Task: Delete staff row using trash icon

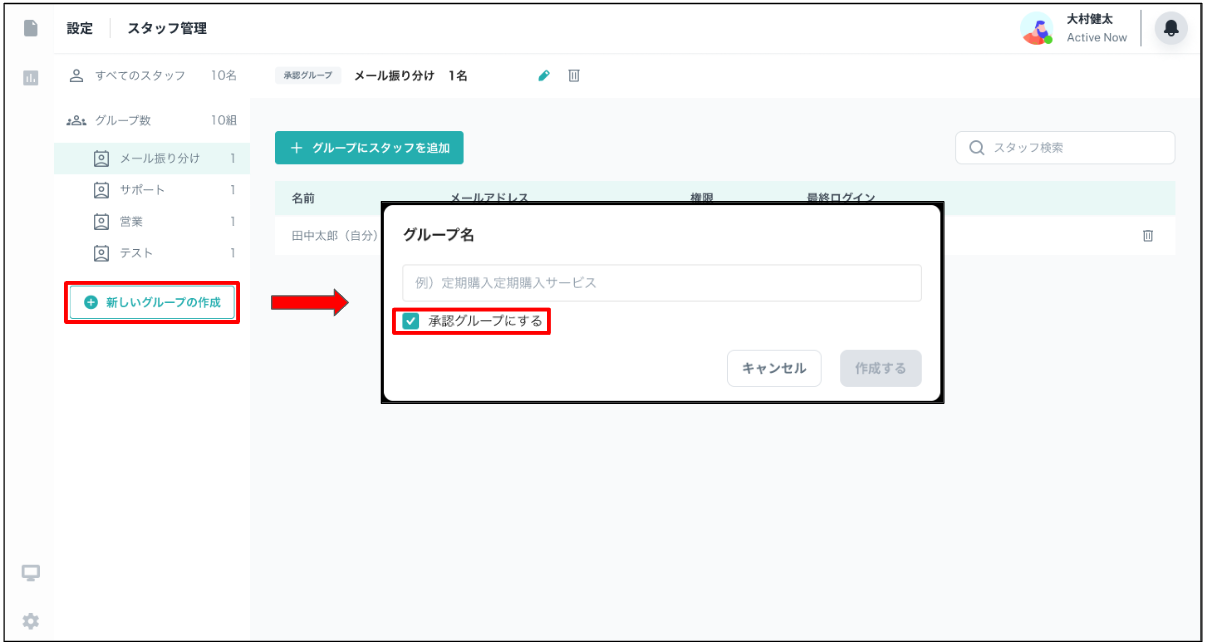Action: tap(1148, 236)
